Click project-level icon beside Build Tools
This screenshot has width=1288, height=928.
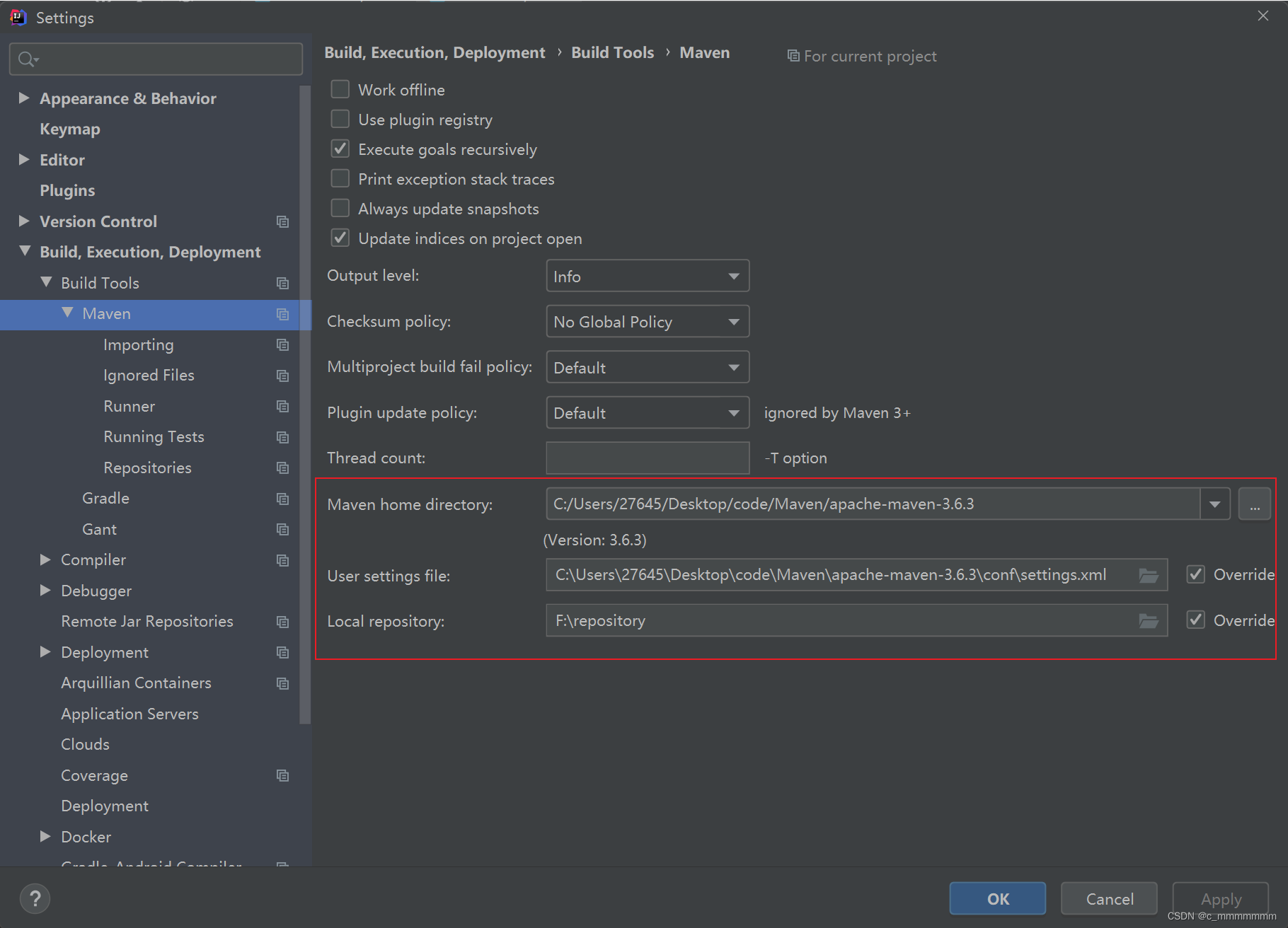283,284
